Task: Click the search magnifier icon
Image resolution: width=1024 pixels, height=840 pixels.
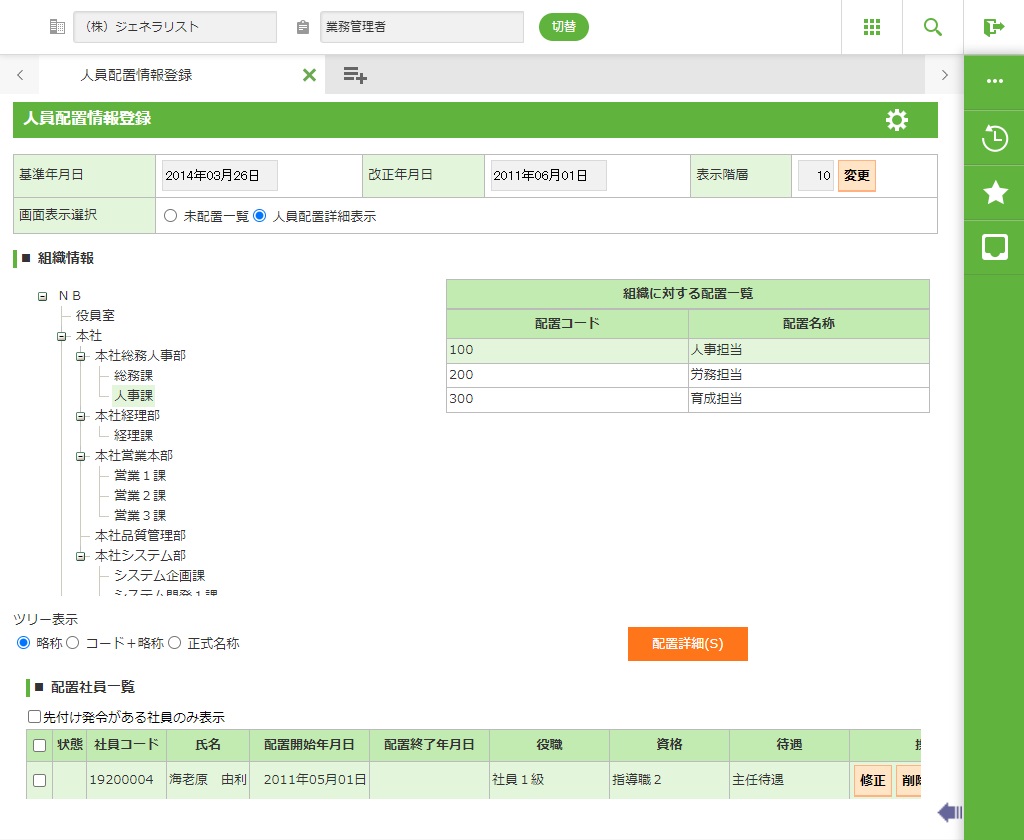Action: point(933,27)
